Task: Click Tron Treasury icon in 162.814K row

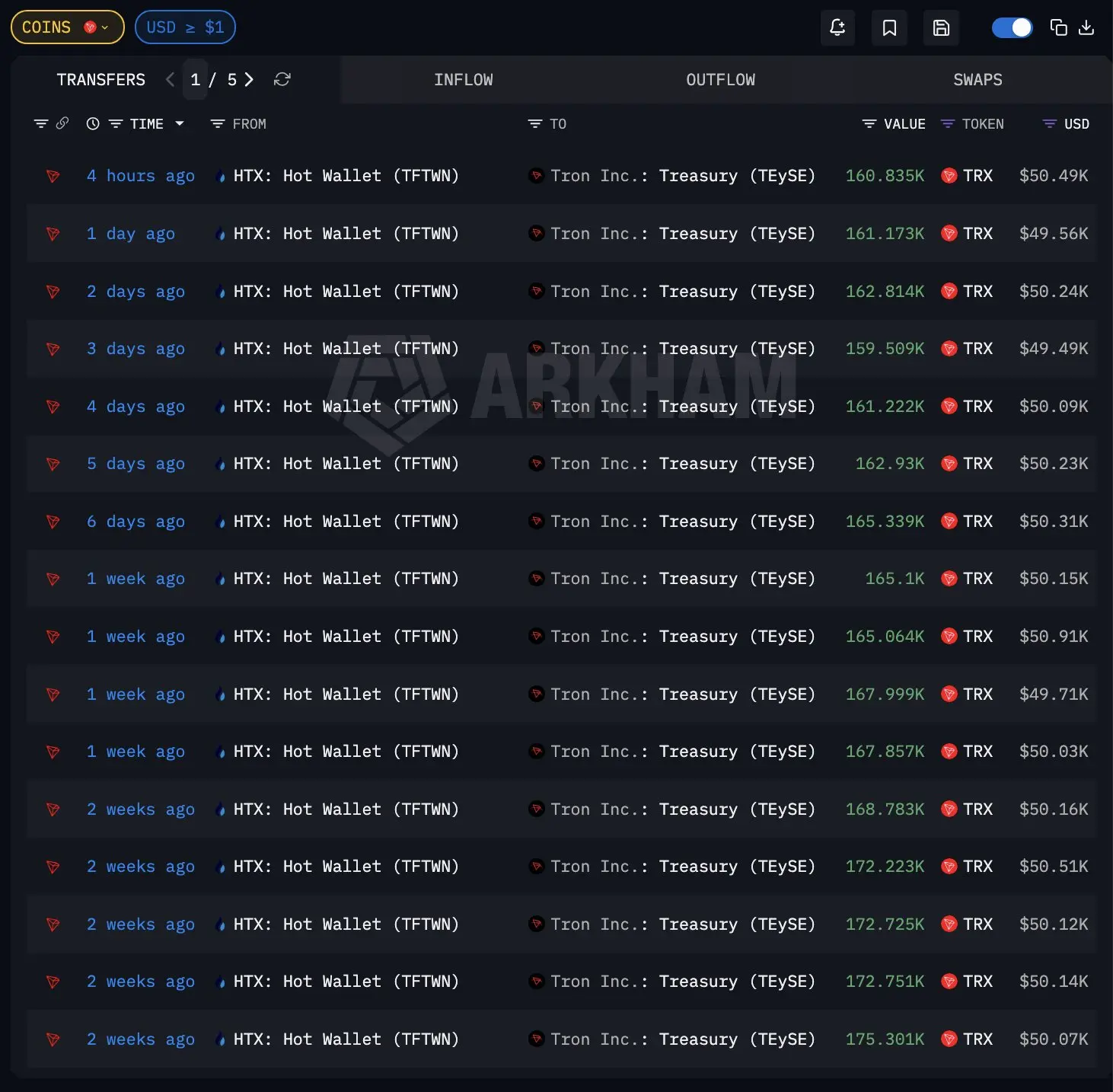Action: (537, 292)
